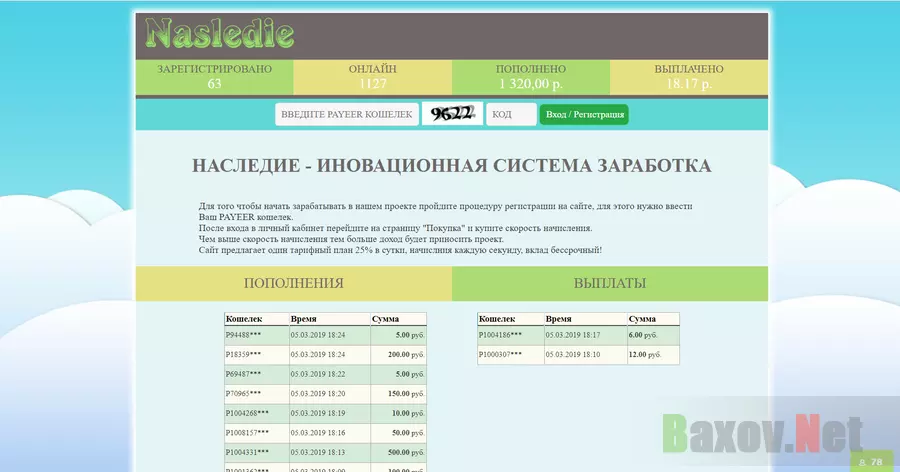The image size is (900, 472).
Task: Click the line about 25% в сутки tariff
Action: click(x=400, y=250)
